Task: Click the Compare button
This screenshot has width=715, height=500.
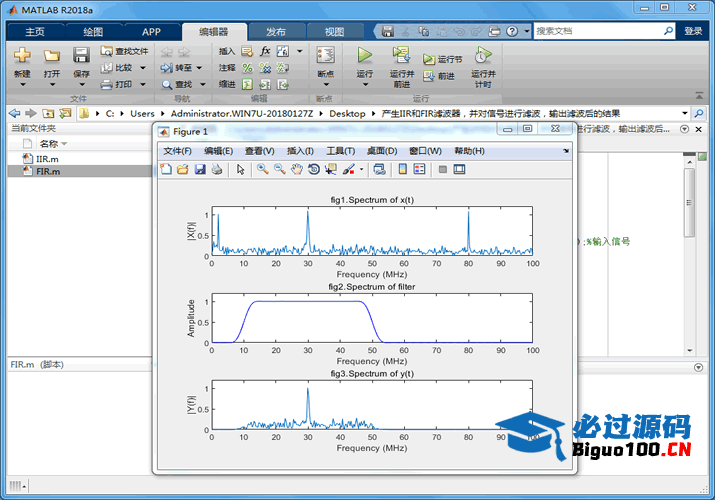Action: (x=117, y=67)
